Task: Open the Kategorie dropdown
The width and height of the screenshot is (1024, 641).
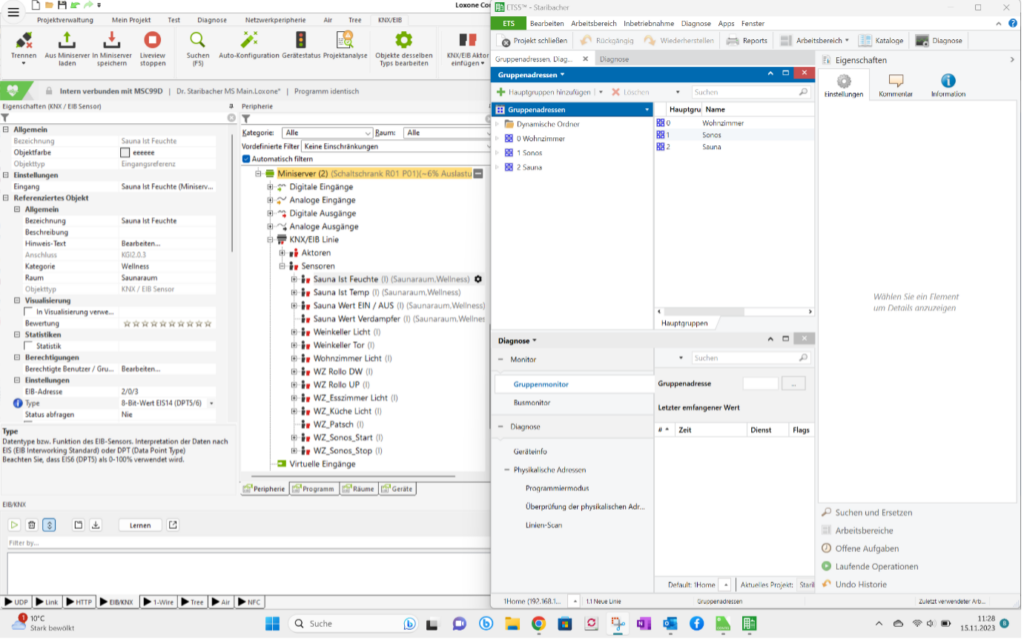Action: point(327,132)
